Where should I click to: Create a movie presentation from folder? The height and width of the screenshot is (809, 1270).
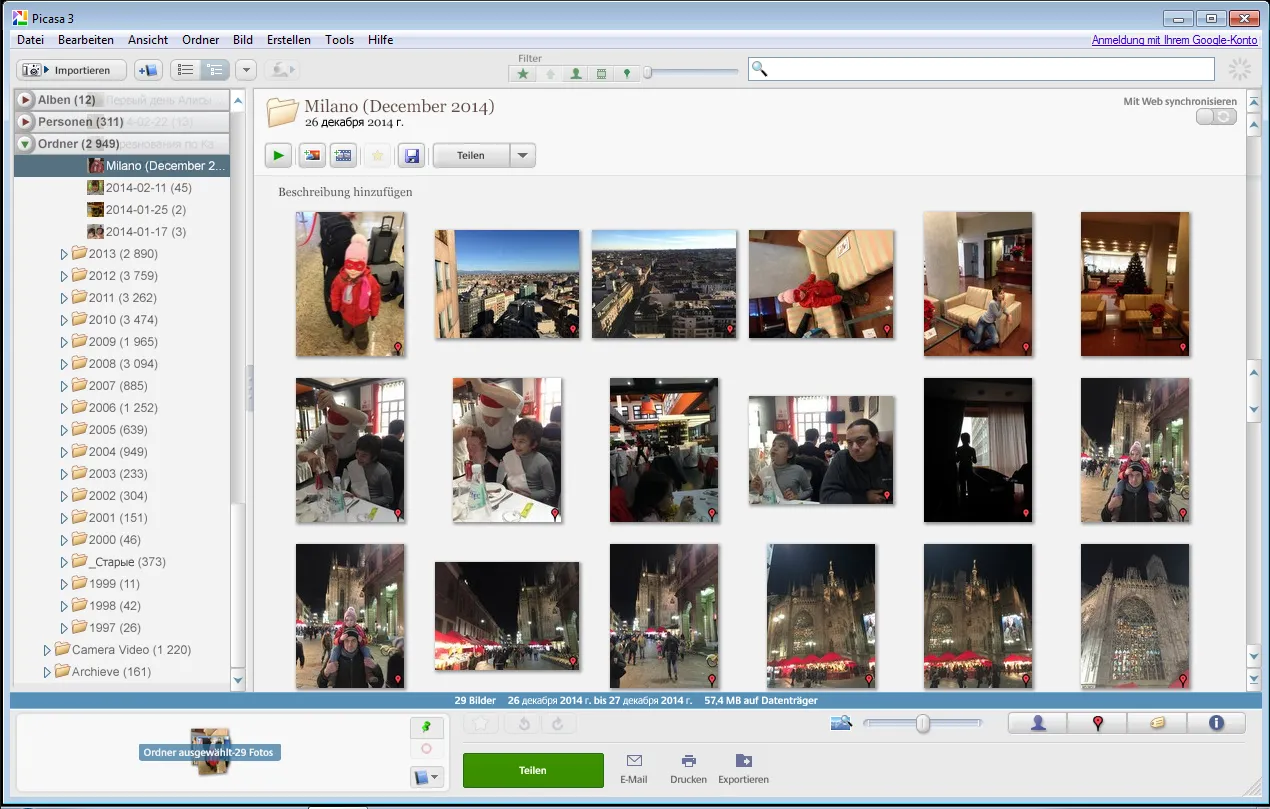(x=344, y=155)
